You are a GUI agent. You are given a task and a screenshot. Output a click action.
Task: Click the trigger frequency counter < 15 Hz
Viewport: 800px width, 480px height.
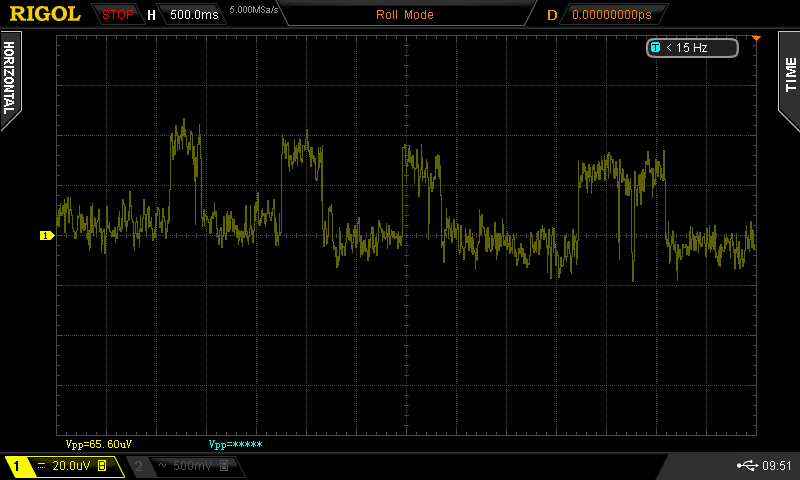(692, 47)
